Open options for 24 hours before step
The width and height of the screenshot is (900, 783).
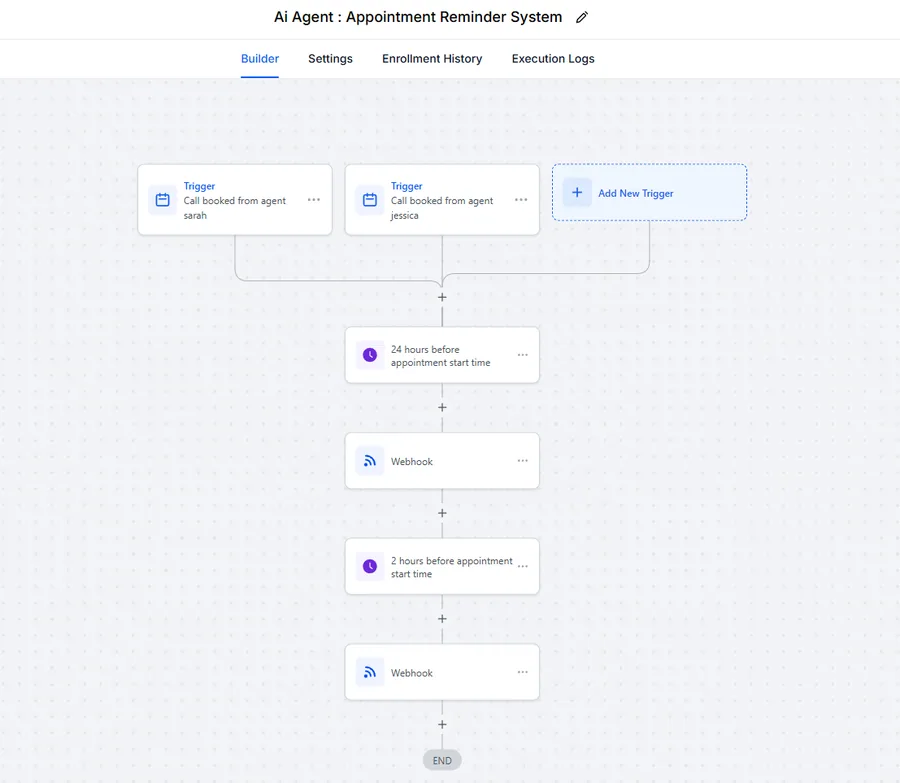[x=522, y=355]
